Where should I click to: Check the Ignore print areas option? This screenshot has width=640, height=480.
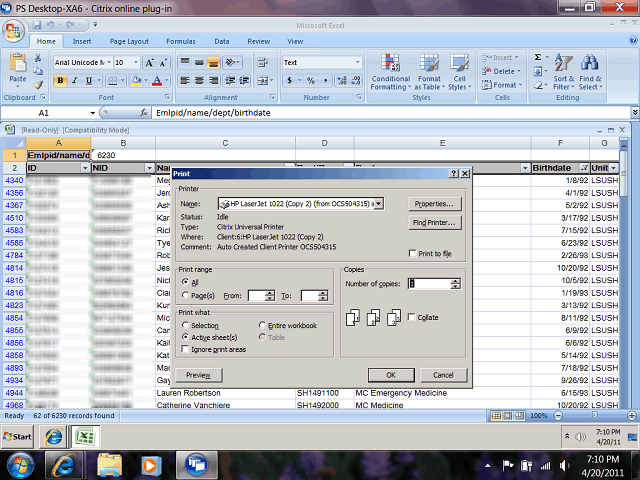click(x=185, y=348)
